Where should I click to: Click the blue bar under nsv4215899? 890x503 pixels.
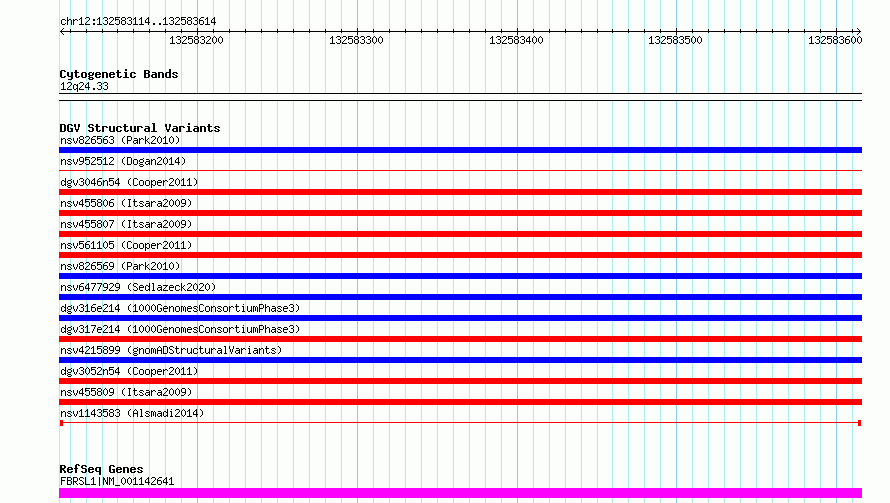[x=460, y=360]
